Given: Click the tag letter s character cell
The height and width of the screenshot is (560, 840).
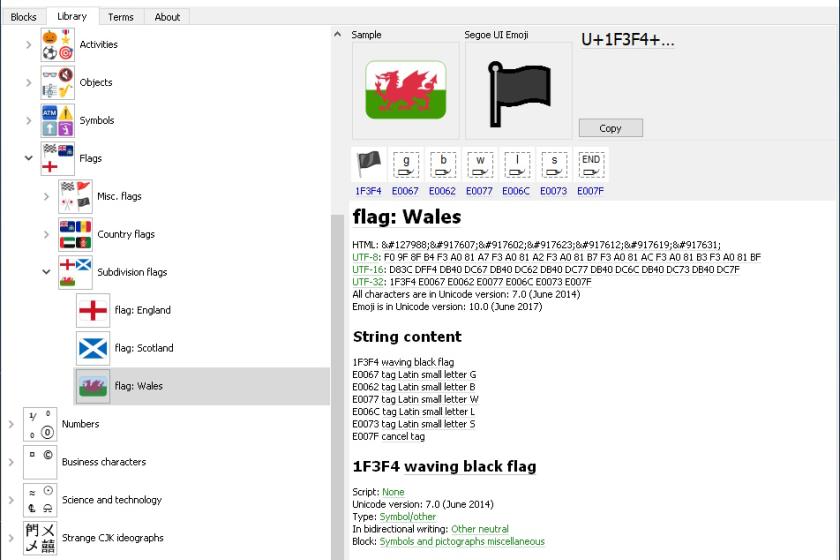Looking at the screenshot, I should (553, 165).
